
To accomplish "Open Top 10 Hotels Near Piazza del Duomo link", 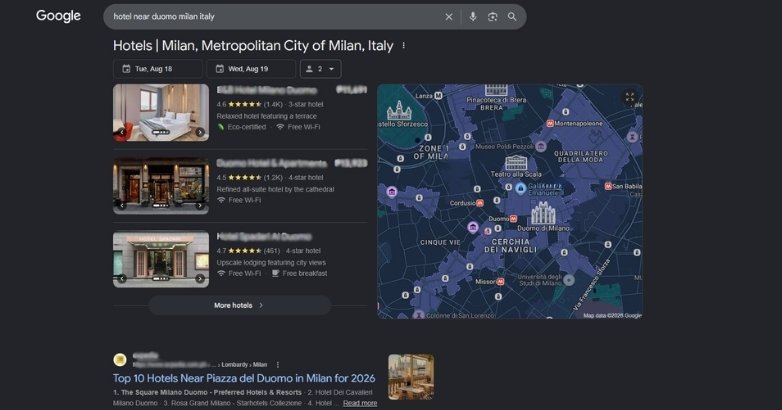I will click(x=244, y=378).
